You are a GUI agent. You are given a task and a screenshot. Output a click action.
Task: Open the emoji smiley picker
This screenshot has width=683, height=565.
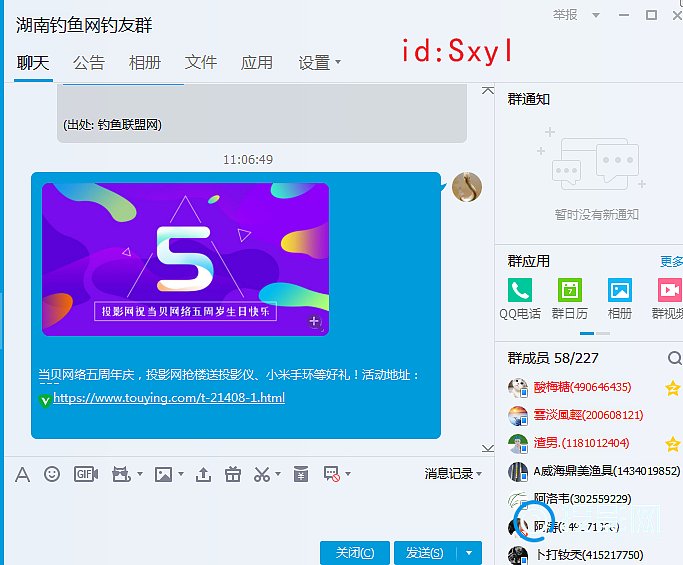[52, 474]
